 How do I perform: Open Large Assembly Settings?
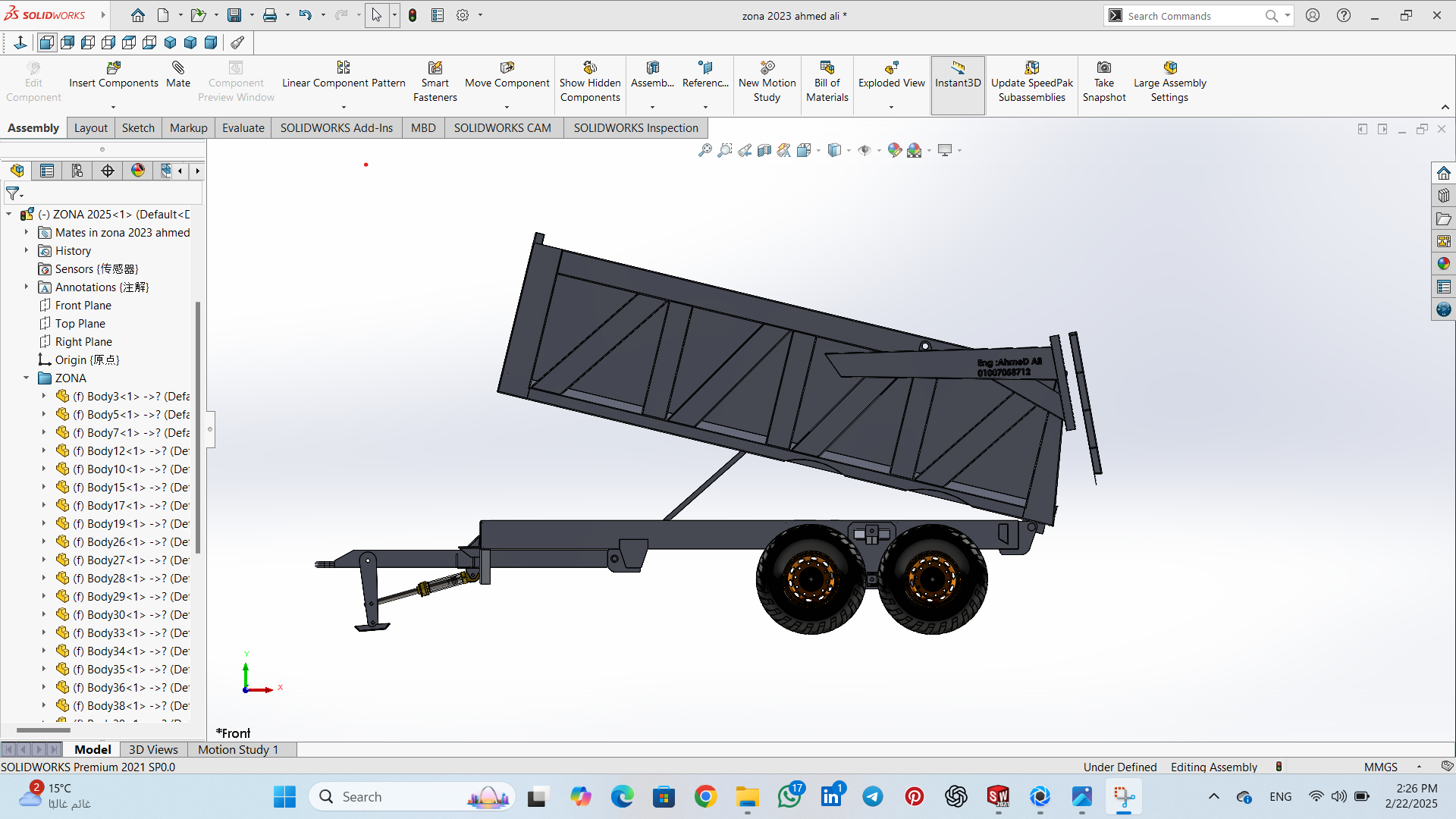(1169, 82)
